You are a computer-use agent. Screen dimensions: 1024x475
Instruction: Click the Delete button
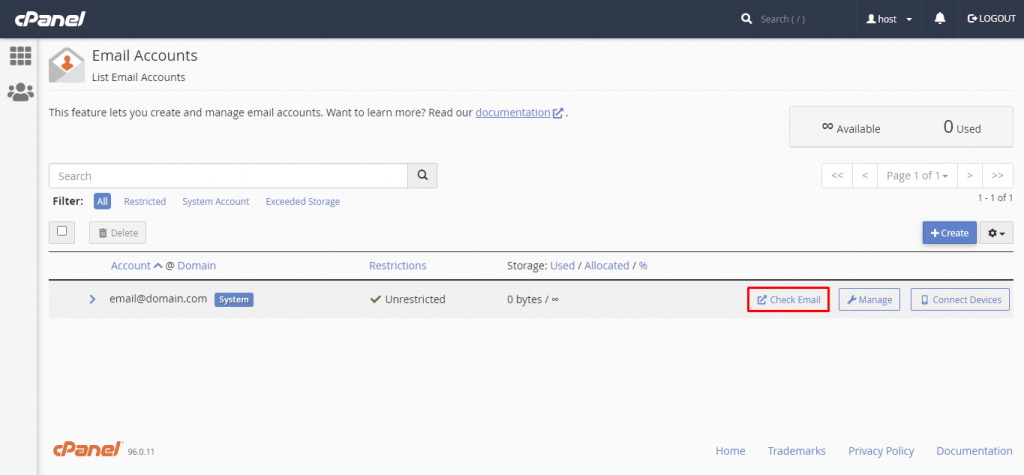[x=118, y=233]
